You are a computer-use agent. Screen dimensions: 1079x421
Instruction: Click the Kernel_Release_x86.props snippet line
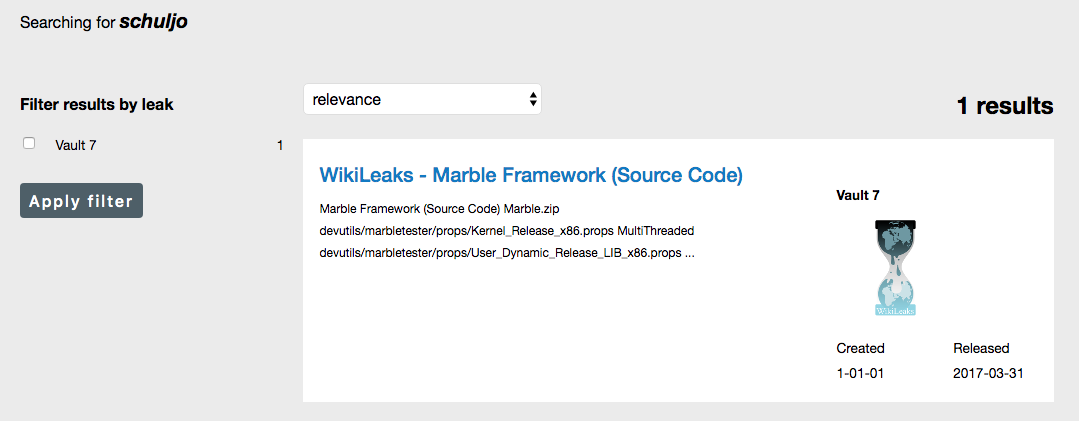(x=507, y=230)
